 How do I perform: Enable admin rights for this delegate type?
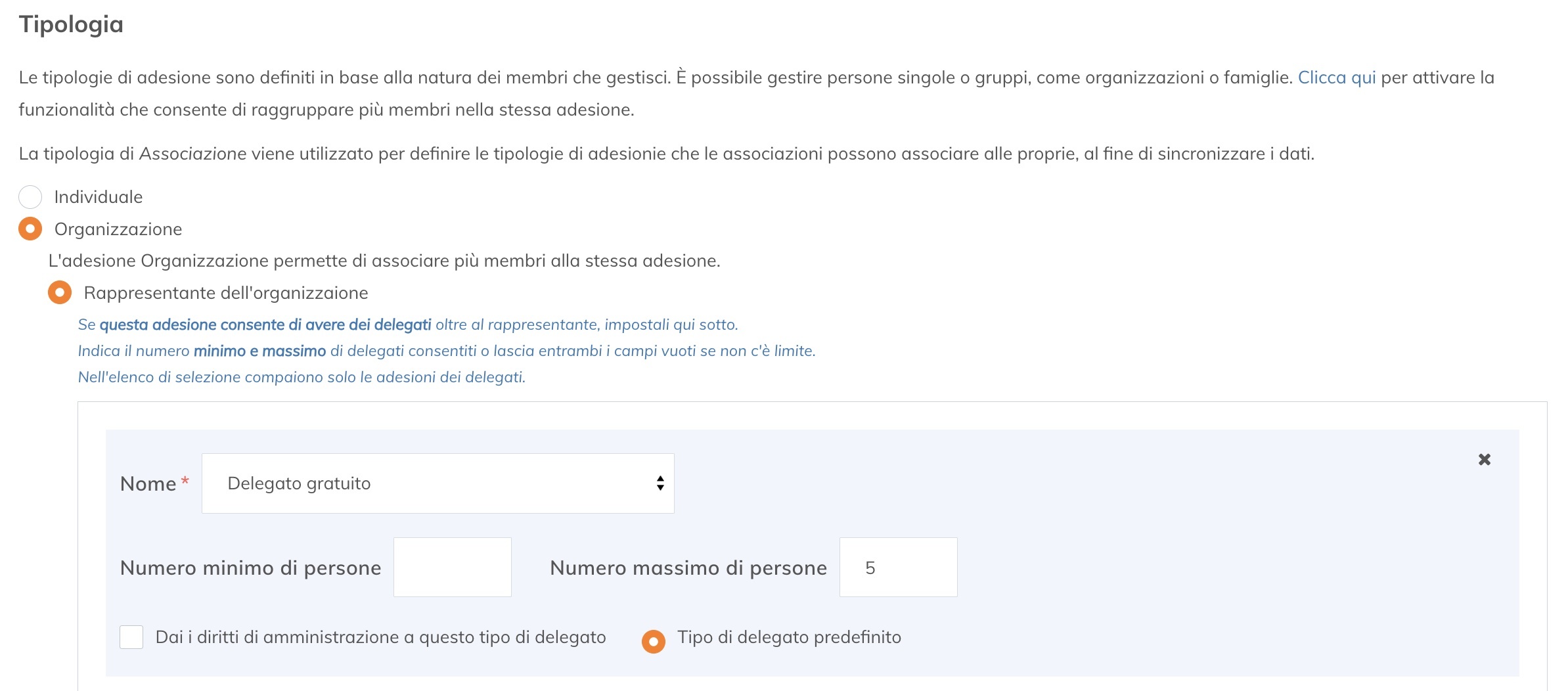click(x=131, y=636)
